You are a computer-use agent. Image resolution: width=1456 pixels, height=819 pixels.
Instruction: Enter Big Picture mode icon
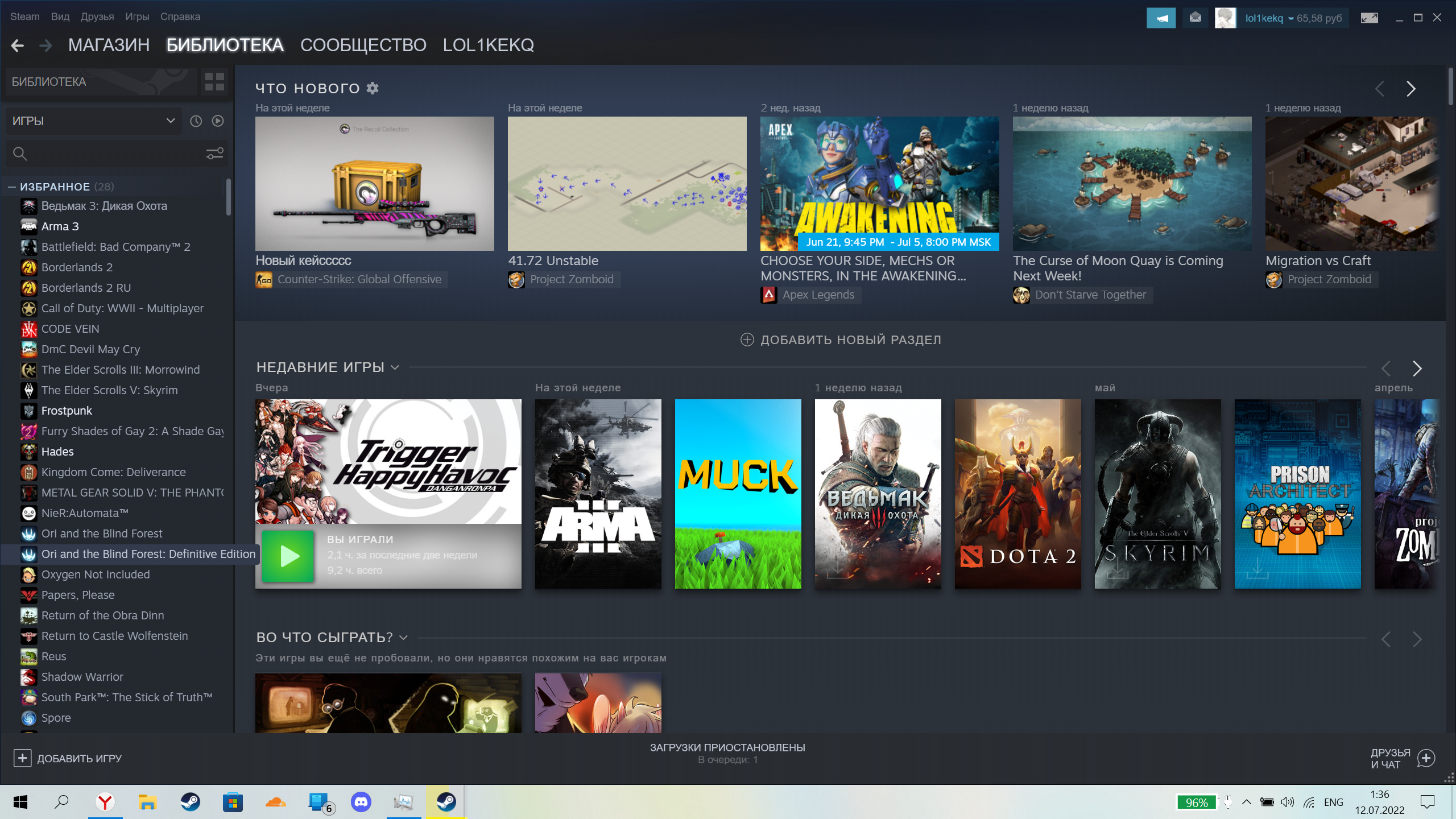pyautogui.click(x=1369, y=18)
